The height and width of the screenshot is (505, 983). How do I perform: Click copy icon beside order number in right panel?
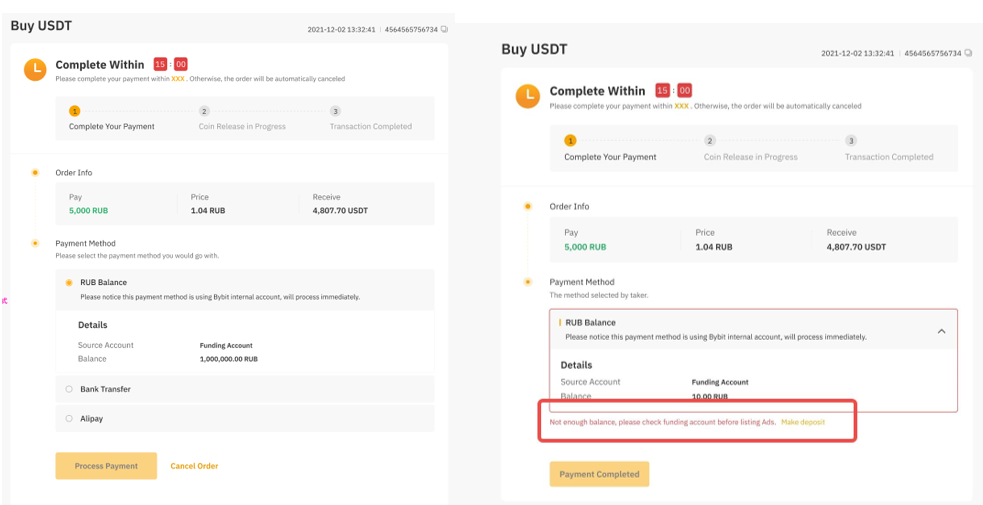967,53
